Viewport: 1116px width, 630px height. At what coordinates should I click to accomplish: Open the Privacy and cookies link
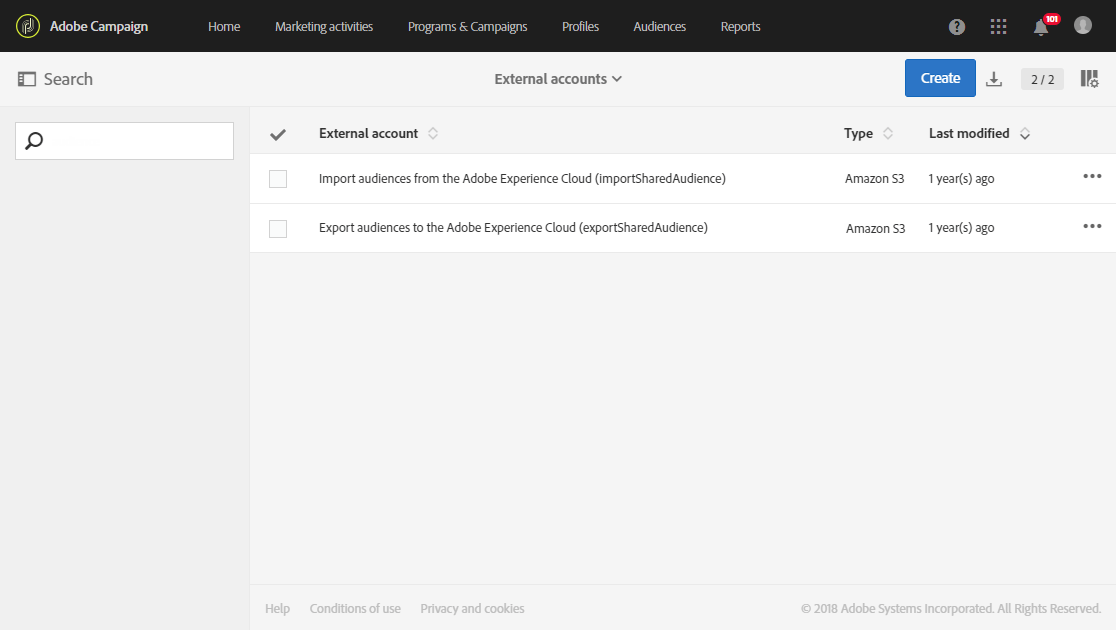(472, 608)
